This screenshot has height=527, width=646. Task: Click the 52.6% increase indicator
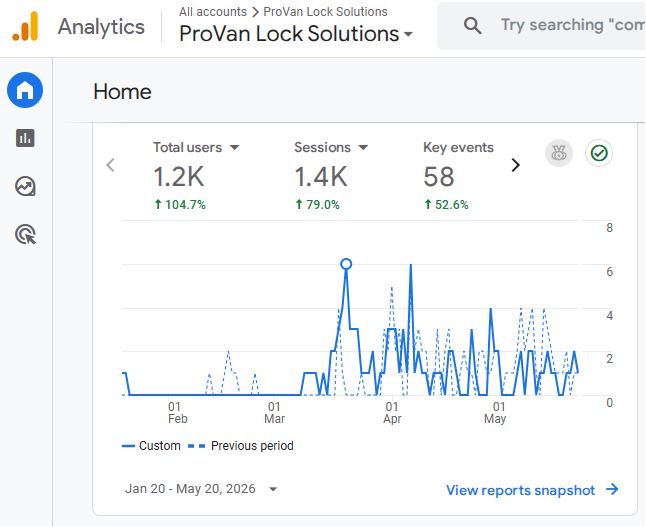(446, 204)
